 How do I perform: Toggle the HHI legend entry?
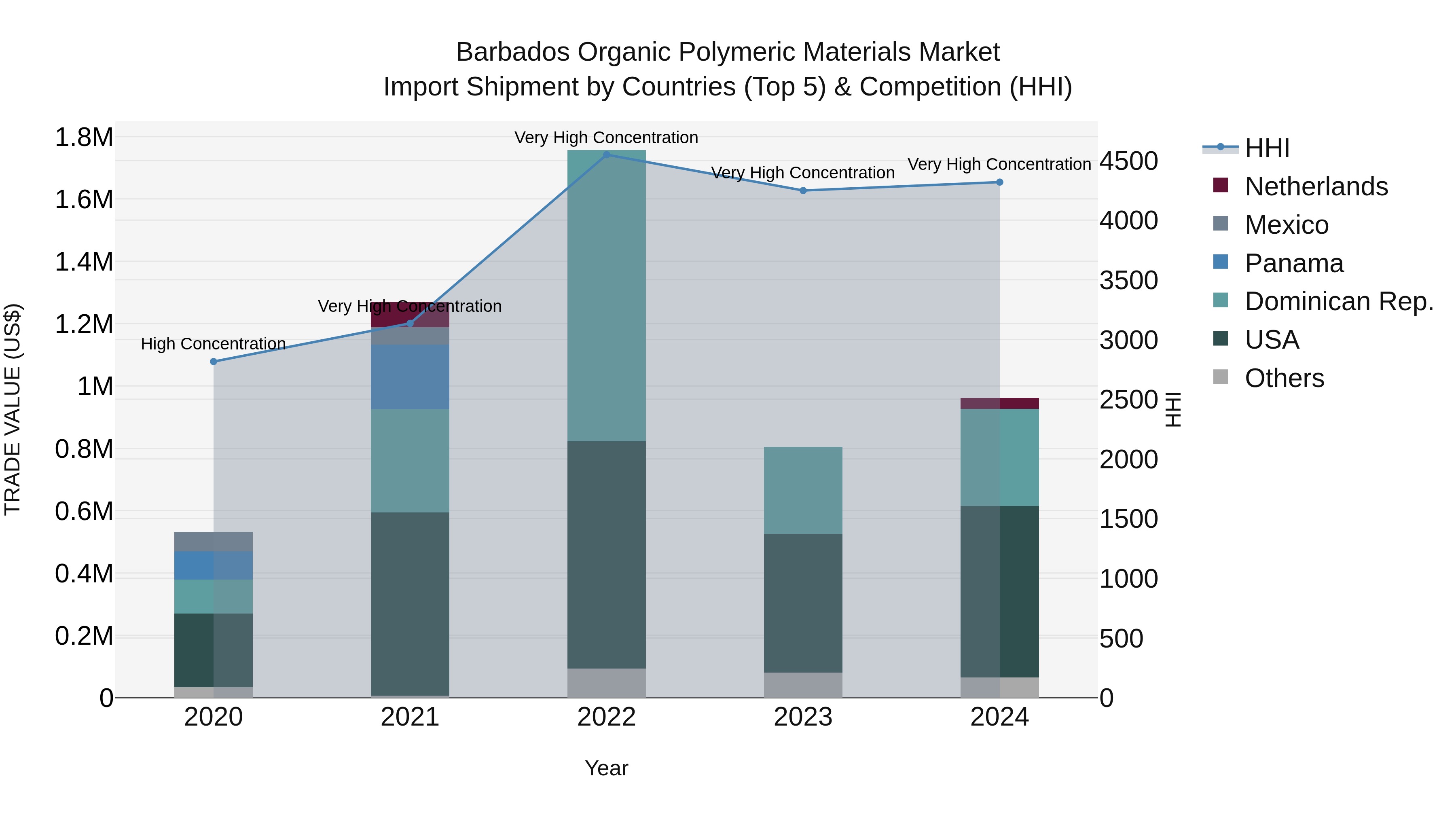click(1246, 148)
